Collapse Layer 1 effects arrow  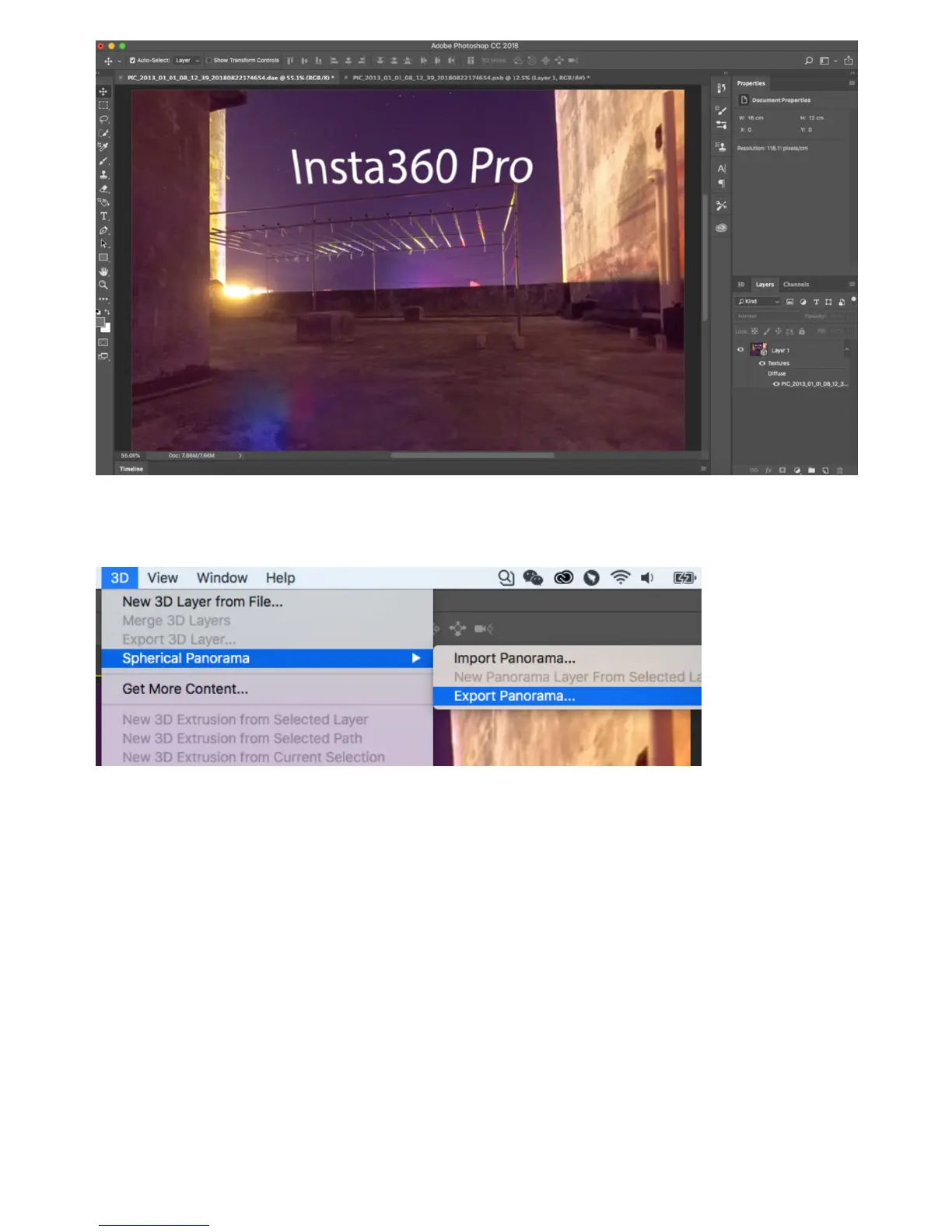tap(847, 350)
